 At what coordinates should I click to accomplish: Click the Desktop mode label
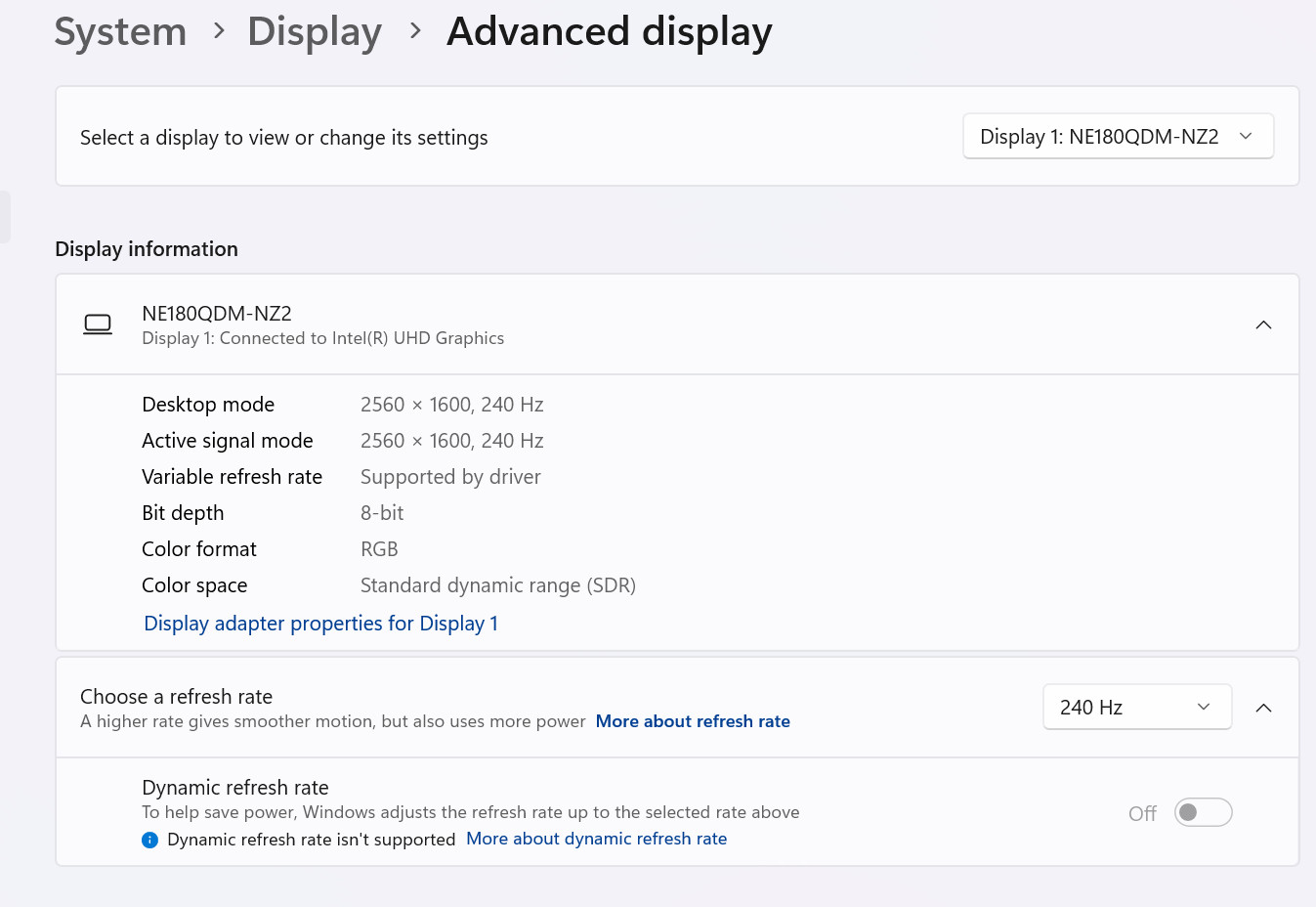tap(208, 405)
